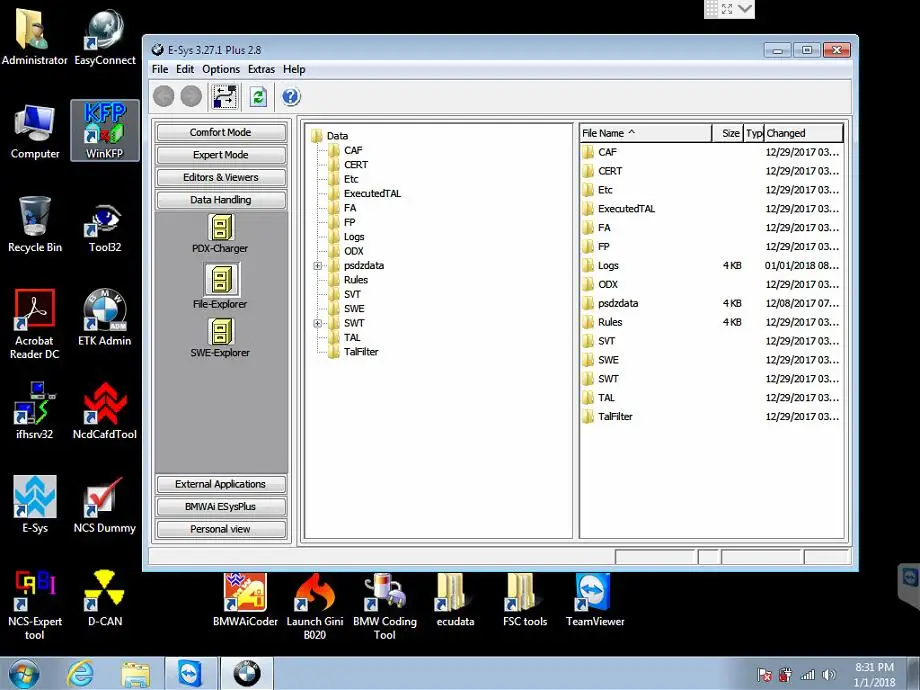Select the EasyConnect desktop shortcut
The height and width of the screenshot is (690, 920).
(105, 37)
